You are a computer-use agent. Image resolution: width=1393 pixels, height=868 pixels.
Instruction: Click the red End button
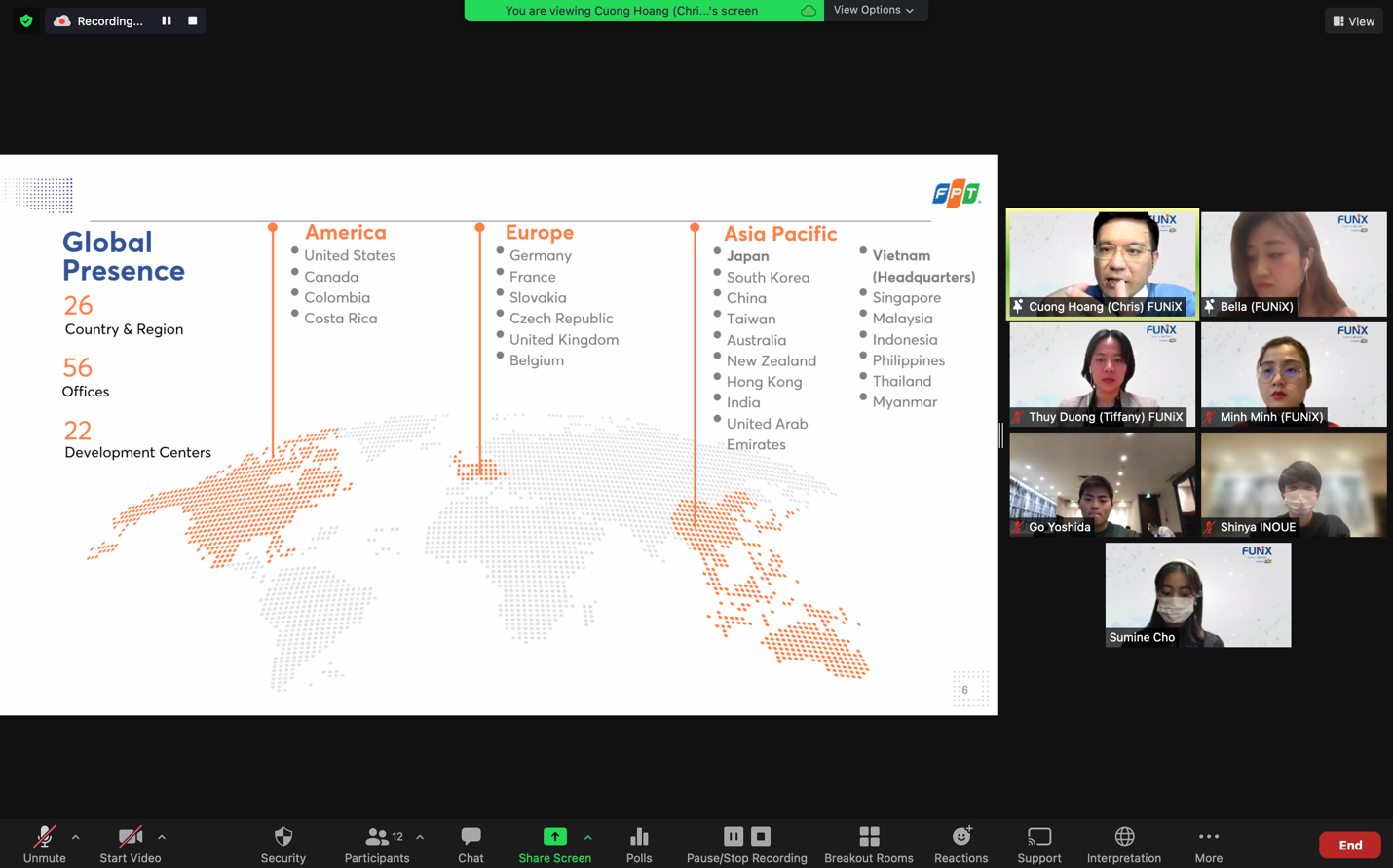(x=1349, y=845)
